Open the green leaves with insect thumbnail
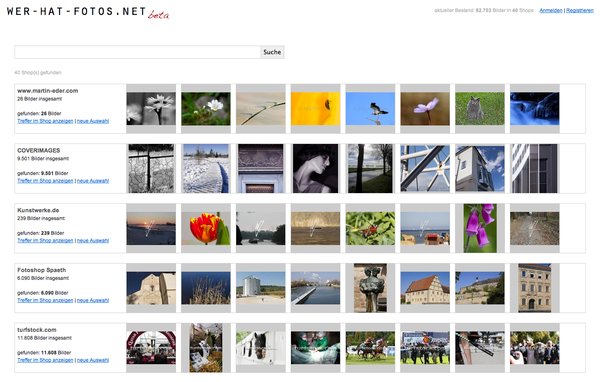 [370, 229]
